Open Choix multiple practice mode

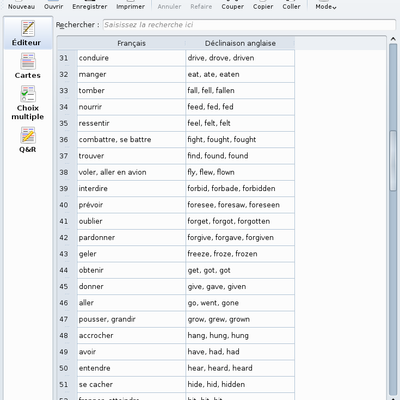click(x=28, y=103)
